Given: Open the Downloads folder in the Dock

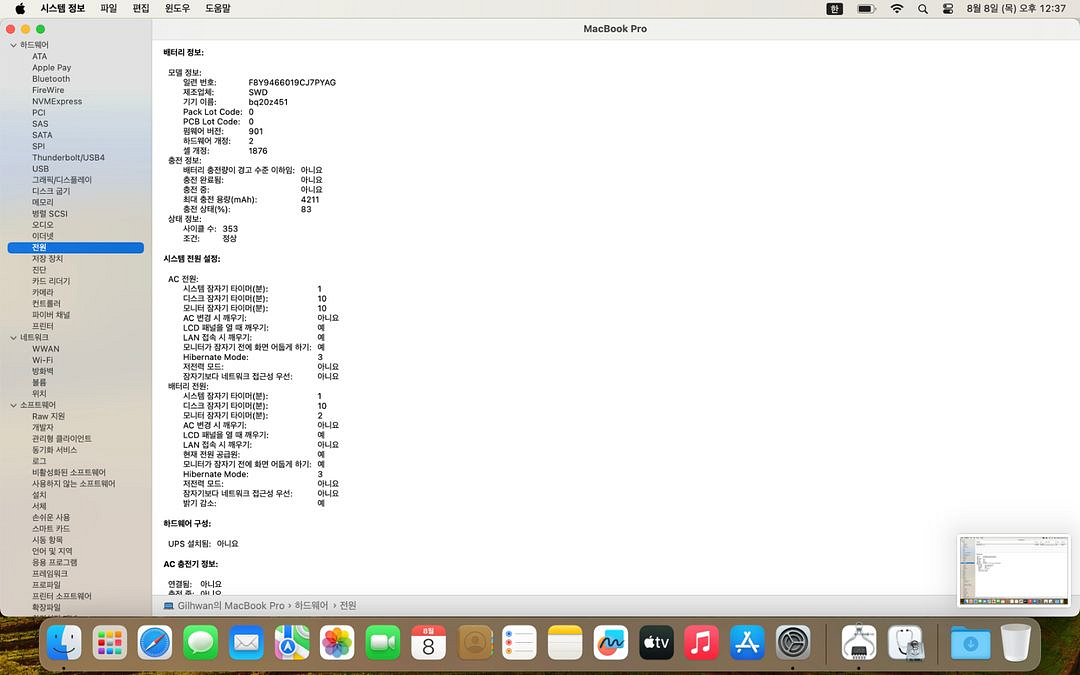Looking at the screenshot, I should [970, 643].
